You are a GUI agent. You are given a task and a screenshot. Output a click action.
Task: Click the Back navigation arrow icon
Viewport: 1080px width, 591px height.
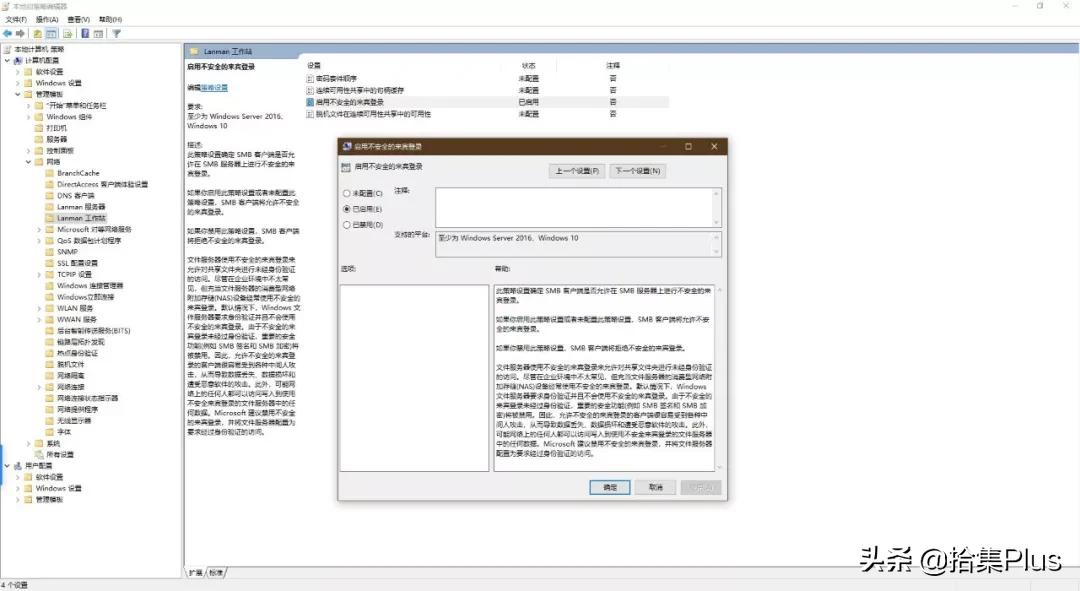(x=8, y=33)
